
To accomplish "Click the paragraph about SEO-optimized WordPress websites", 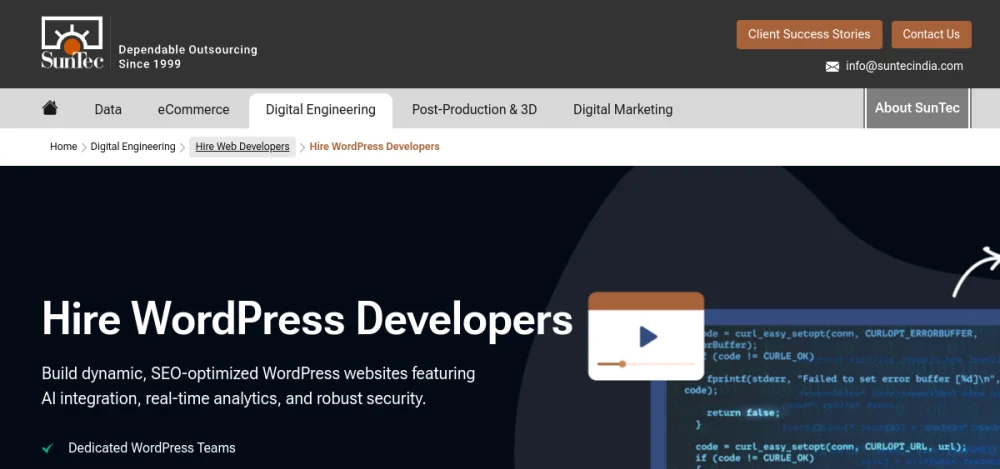I will [x=258, y=386].
